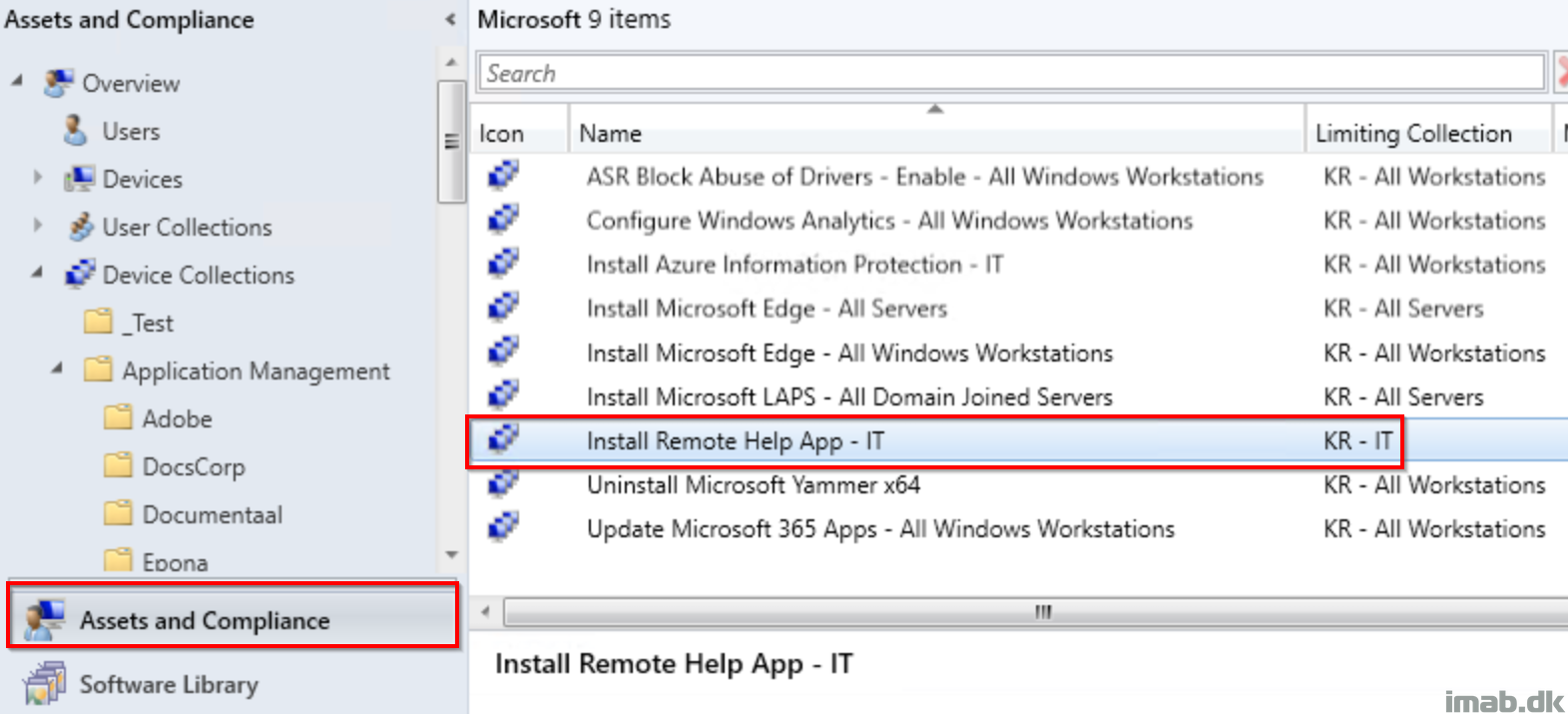Sort by the Icon column header
The image size is (1568, 714).
[519, 133]
